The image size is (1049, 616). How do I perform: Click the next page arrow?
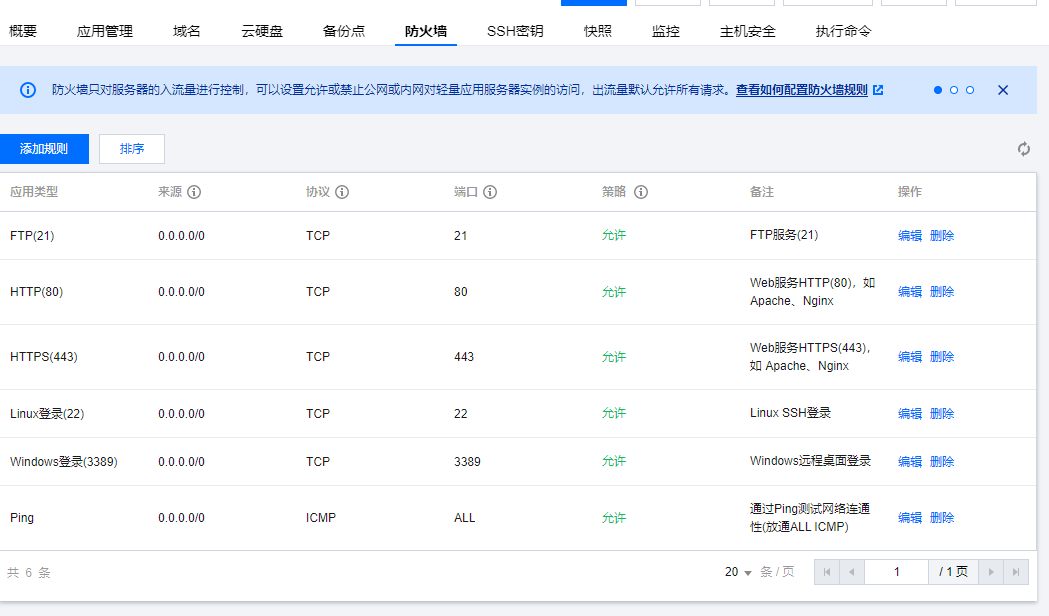[991, 572]
